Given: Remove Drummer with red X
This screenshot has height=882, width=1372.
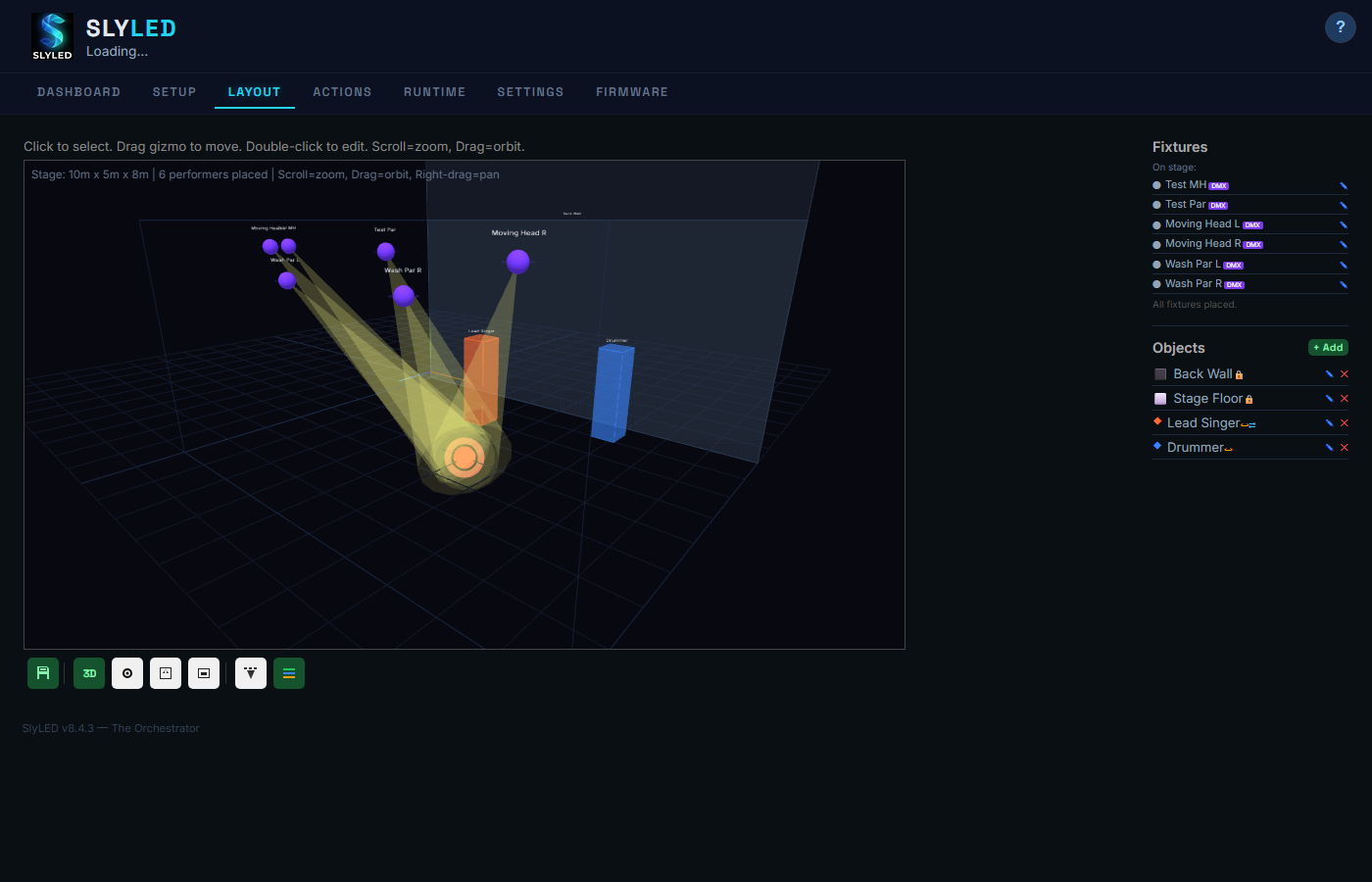Looking at the screenshot, I should pos(1345,448).
